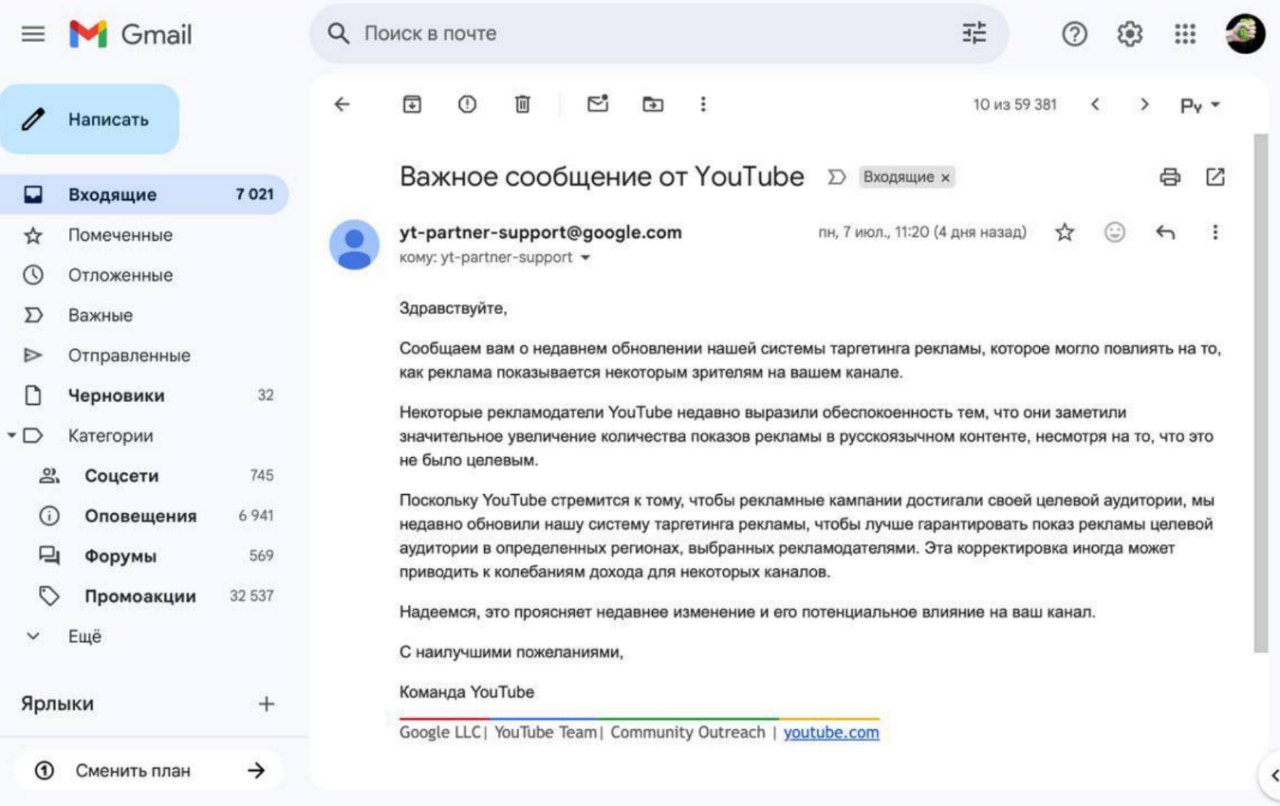The width and height of the screenshot is (1280, 806).
Task: Toggle importance marker next to subject
Action: (837, 177)
